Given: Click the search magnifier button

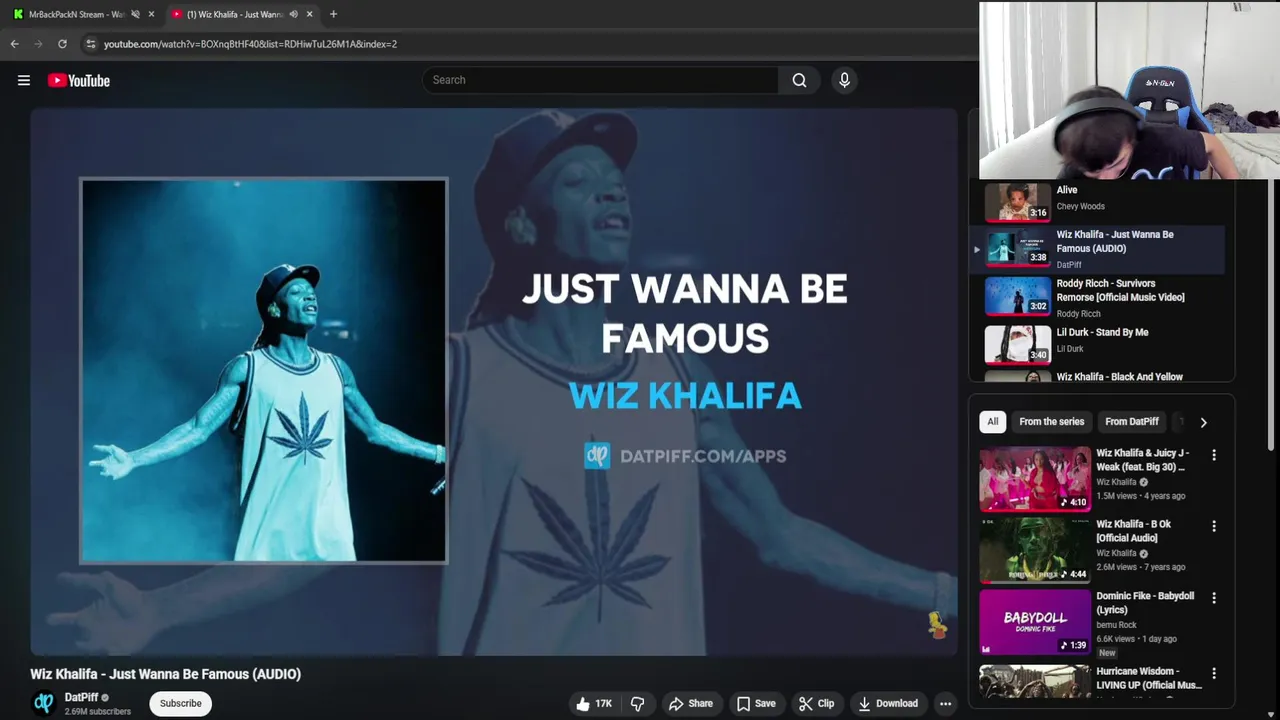Looking at the screenshot, I should 799,80.
